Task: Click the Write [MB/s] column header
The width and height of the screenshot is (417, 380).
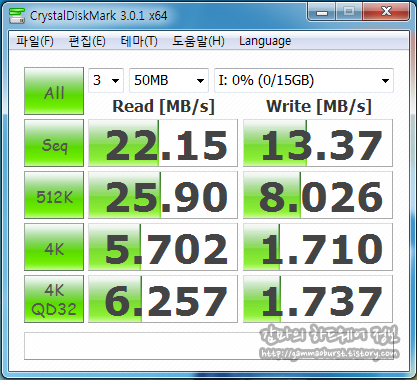Action: (x=319, y=107)
